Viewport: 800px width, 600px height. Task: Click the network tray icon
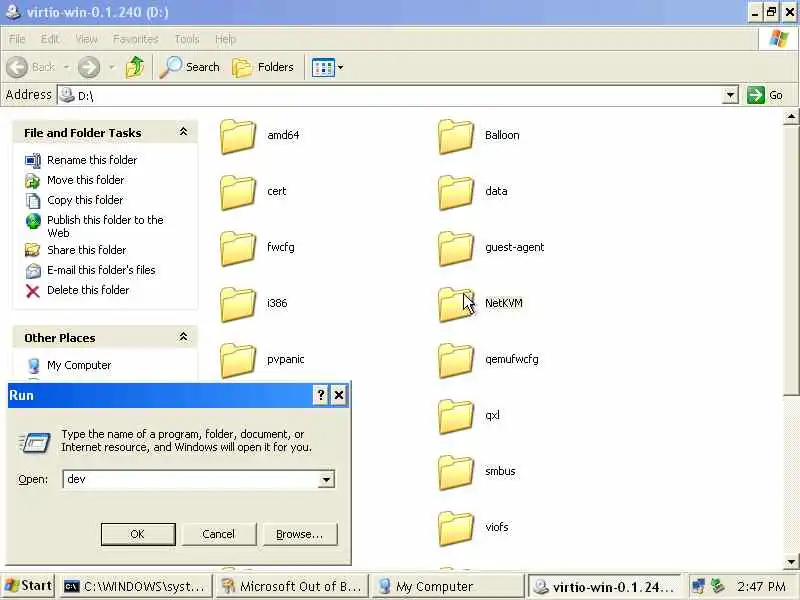698,586
